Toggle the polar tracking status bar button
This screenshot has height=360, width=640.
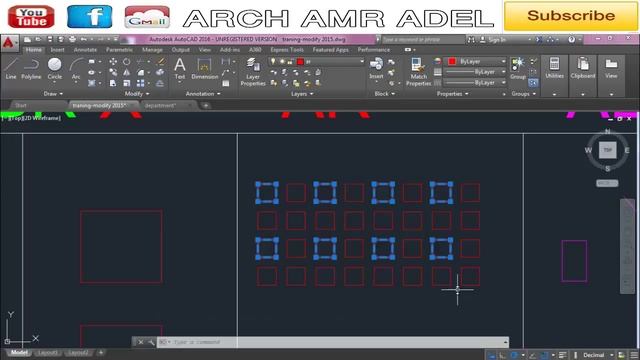coord(514,355)
